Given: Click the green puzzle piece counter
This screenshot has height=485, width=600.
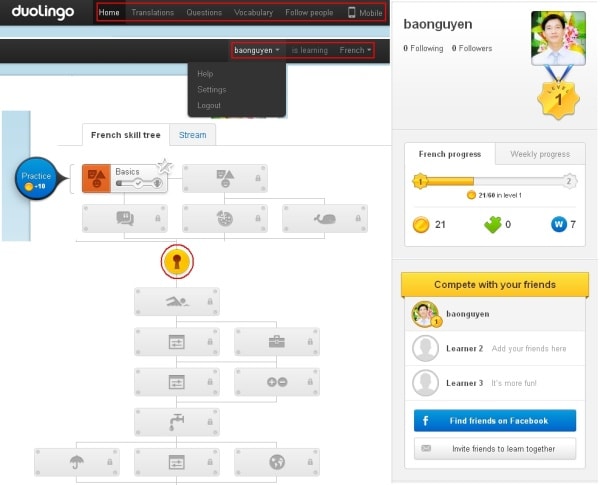Looking at the screenshot, I should click(497, 225).
